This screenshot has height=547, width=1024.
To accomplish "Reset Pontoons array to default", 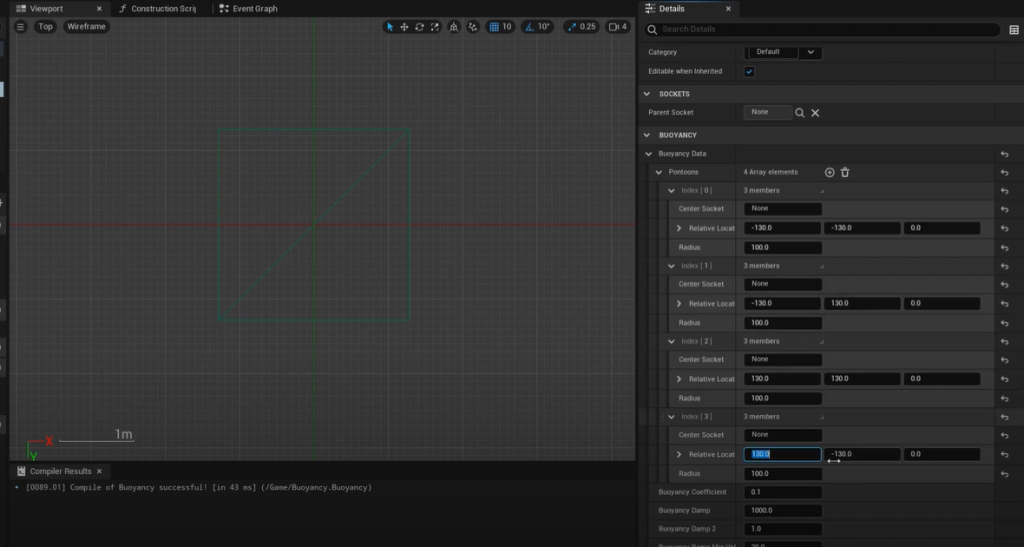I will (1004, 172).
